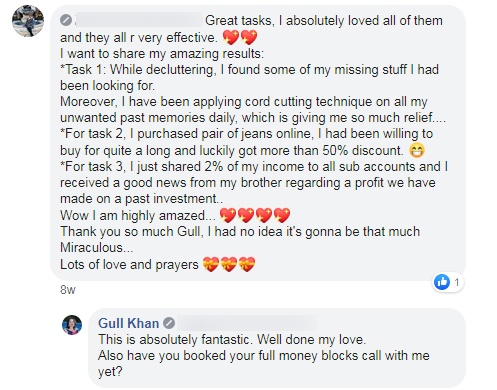Image resolution: width=497 pixels, height=390 pixels.
Task: Select the "Great tasks" comment text bubble
Action: click(x=258, y=143)
